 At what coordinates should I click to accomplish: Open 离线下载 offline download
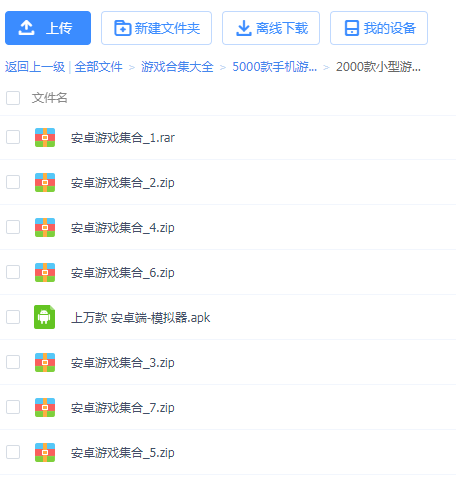(271, 28)
